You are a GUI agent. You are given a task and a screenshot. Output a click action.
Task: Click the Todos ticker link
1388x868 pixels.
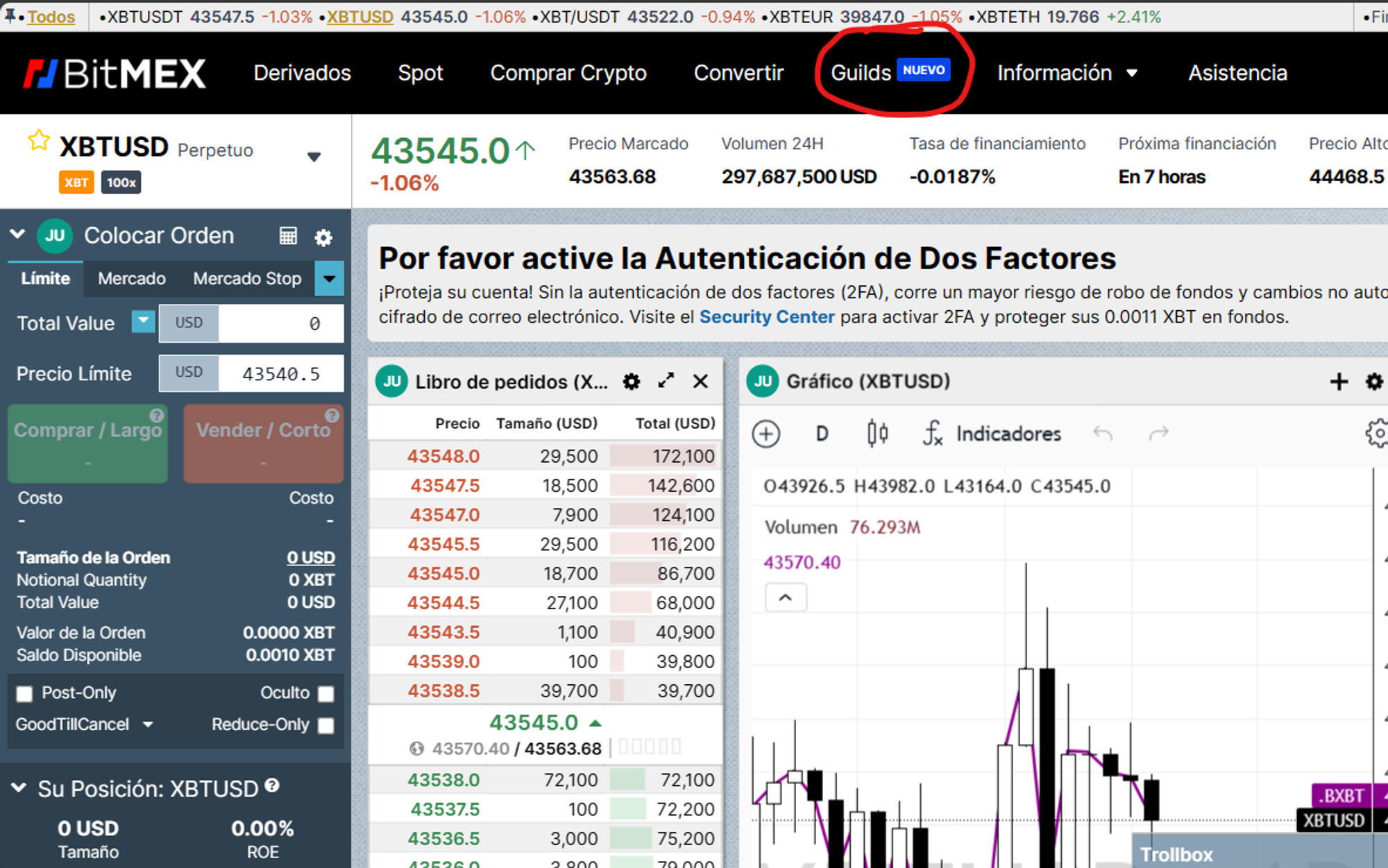pos(51,17)
